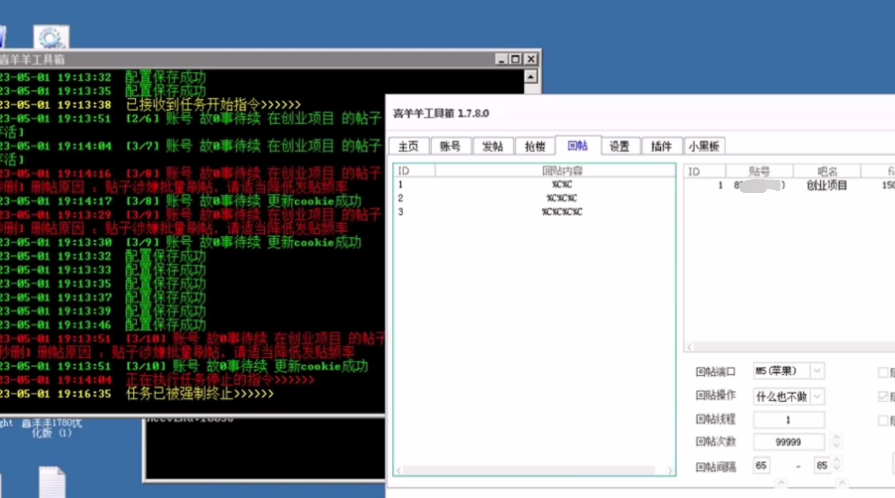Switch to the 主页 tab

[x=408, y=146]
